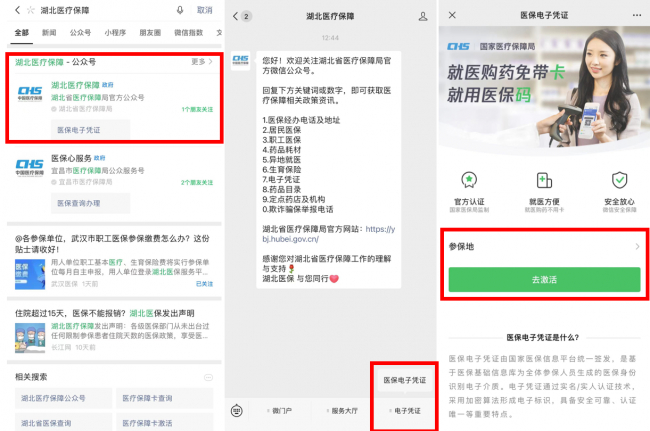Search related term 医疗保障卡激活
Viewport: 650px width, 431px height.
[x=165, y=422]
